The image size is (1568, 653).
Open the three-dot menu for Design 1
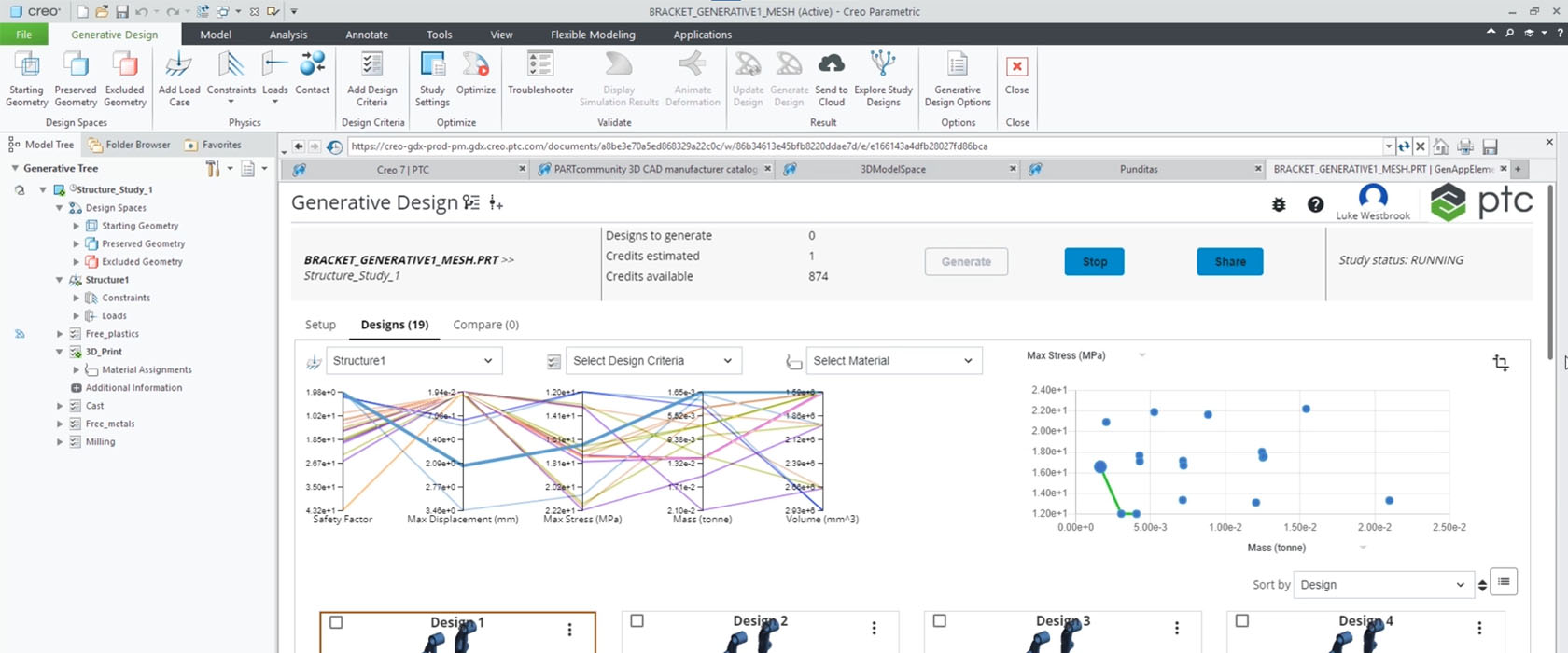[569, 630]
